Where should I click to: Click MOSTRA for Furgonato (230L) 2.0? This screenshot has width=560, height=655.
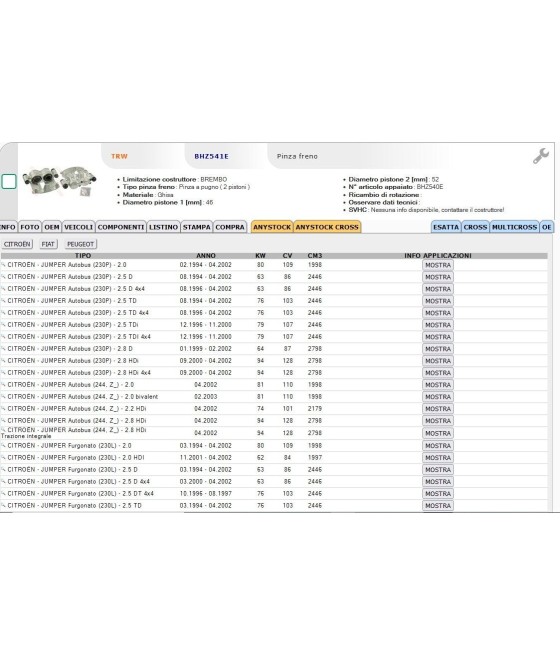[438, 446]
